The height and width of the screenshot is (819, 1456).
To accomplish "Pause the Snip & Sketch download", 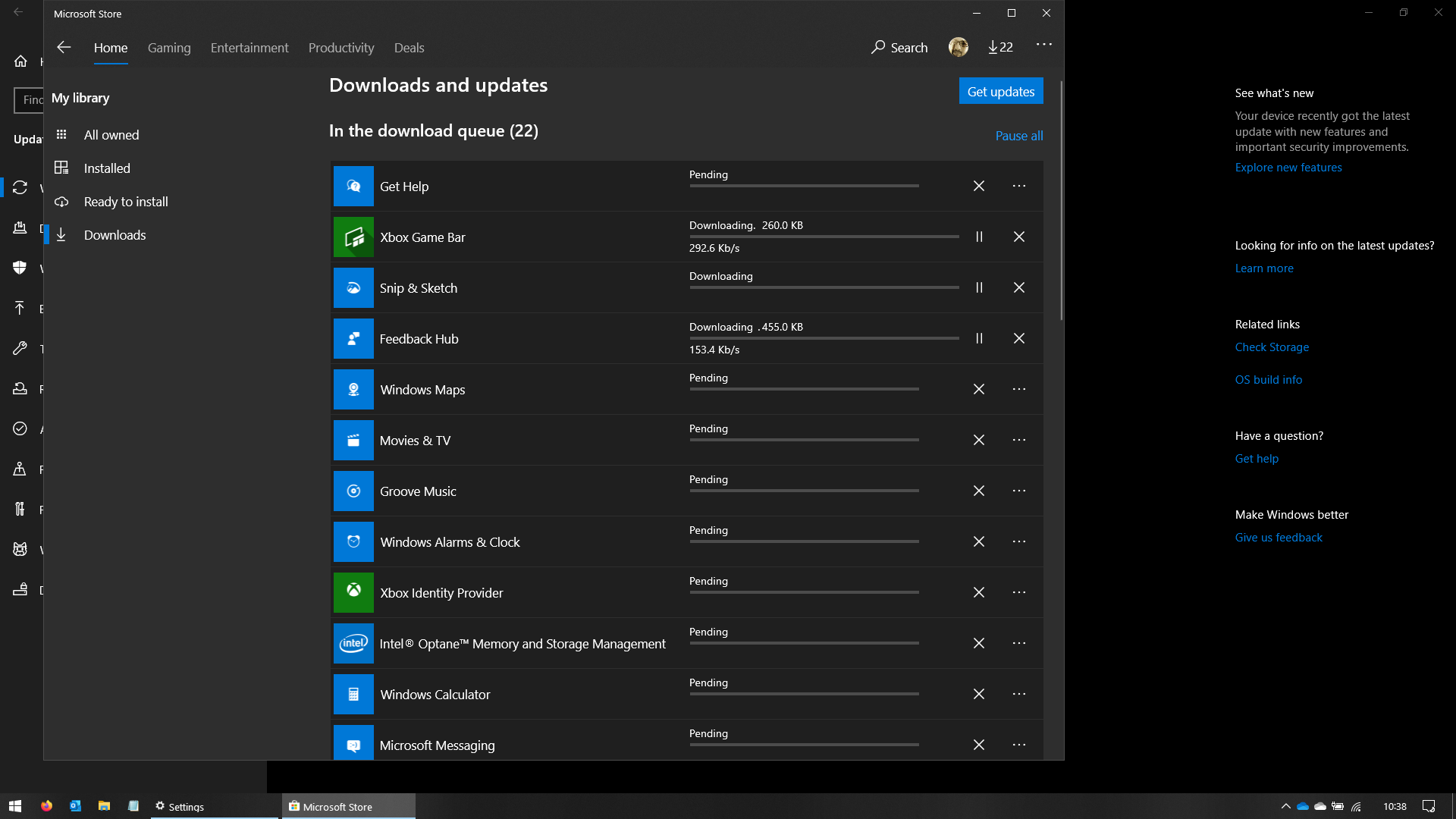I will [979, 287].
